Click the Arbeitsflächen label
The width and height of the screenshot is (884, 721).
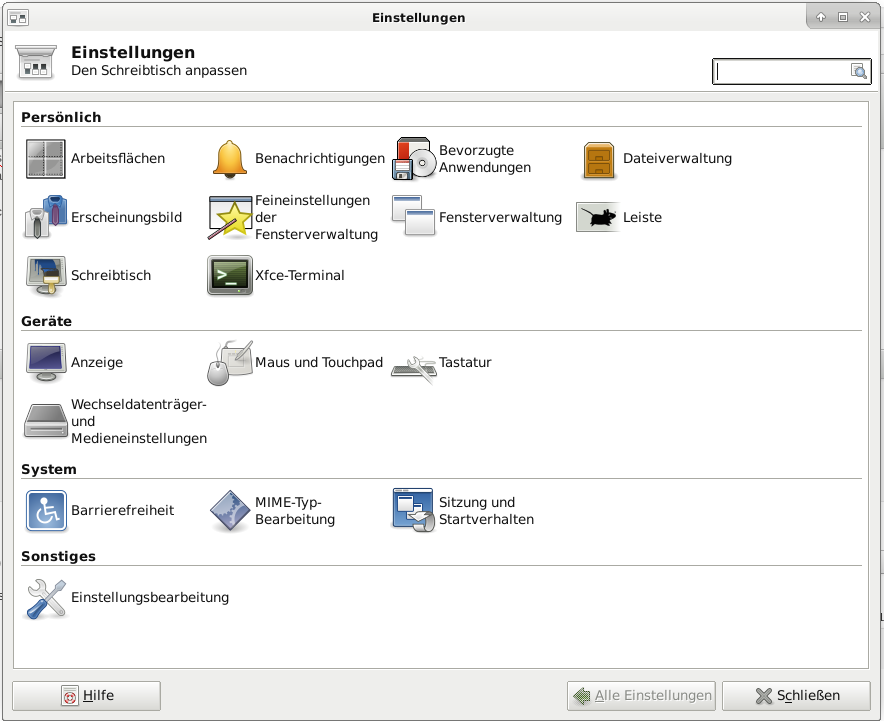118,158
